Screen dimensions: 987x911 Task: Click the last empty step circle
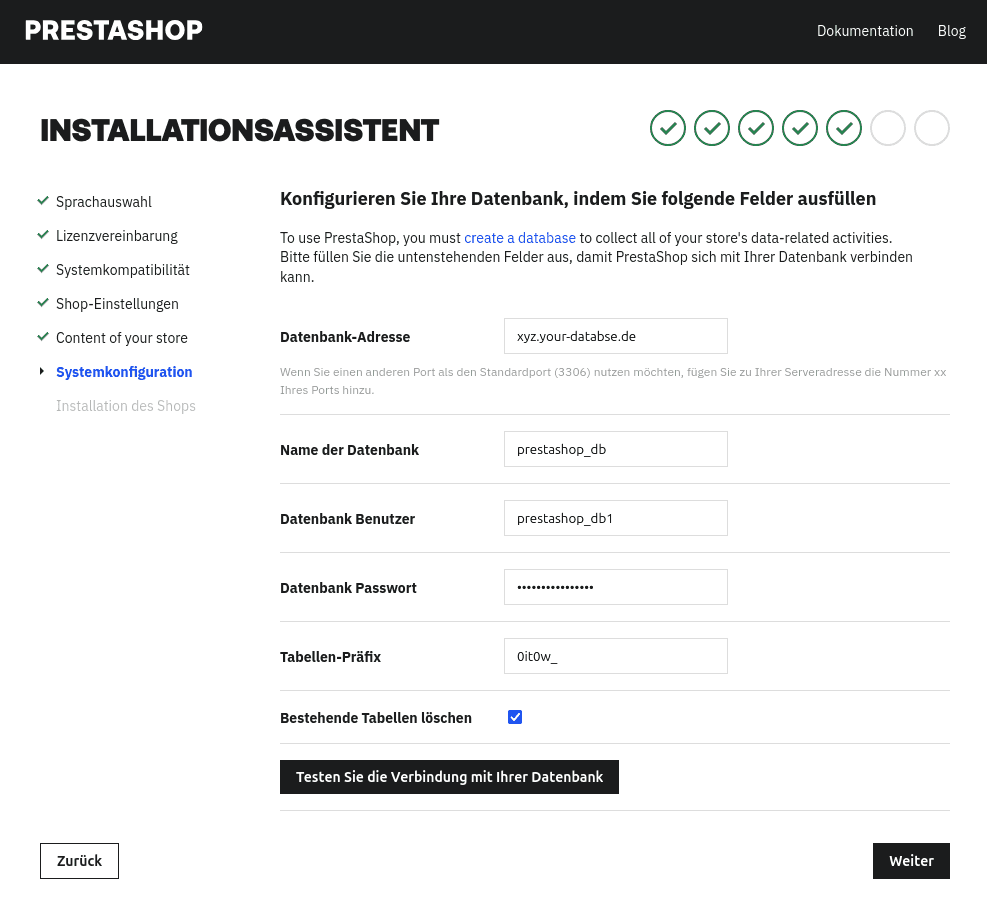(932, 128)
